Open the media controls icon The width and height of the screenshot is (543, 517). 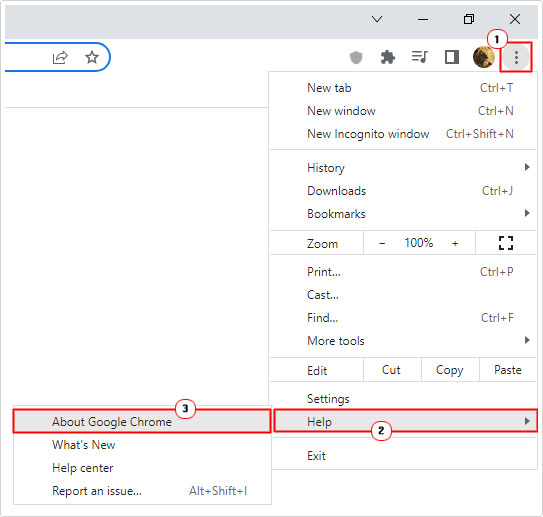coord(419,57)
